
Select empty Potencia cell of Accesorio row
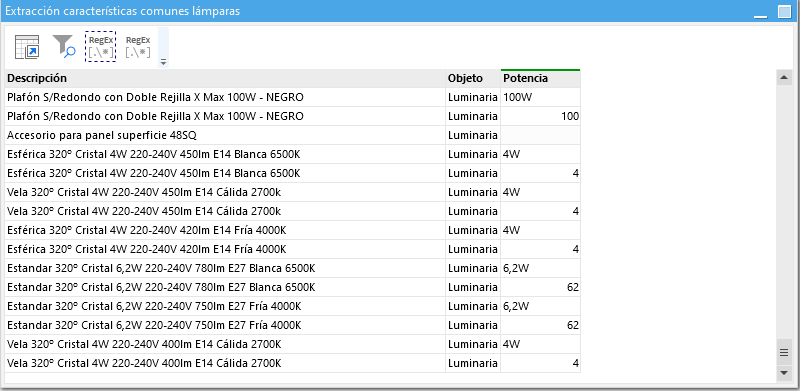[540, 135]
